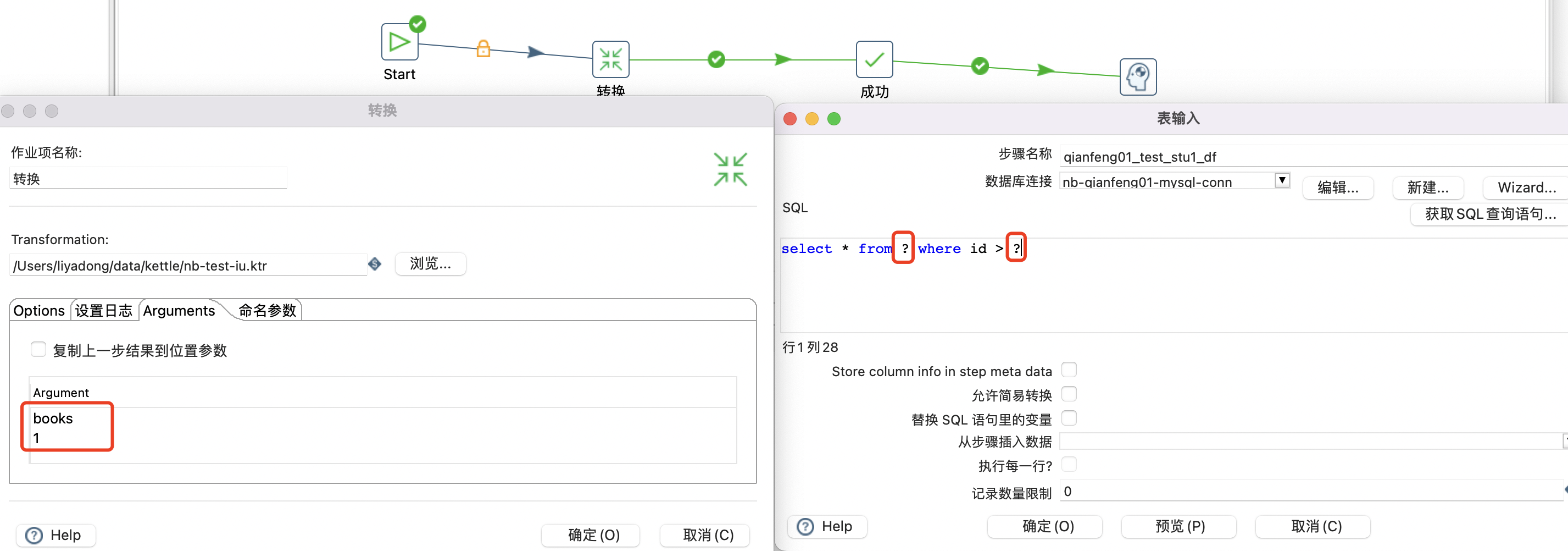Click the 步骤名称 input field
The height and width of the screenshot is (551, 1568).
pos(1314,156)
